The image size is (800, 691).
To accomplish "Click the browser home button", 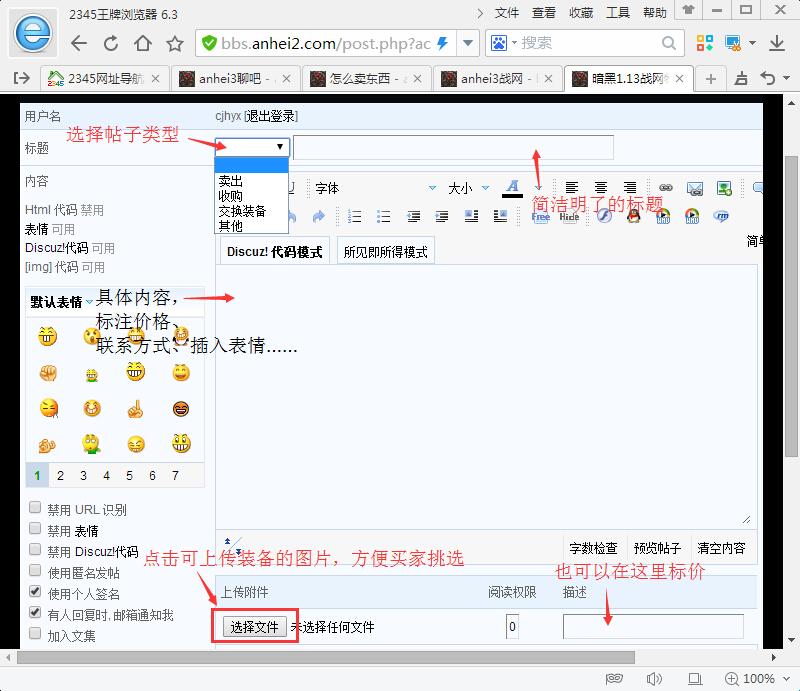I will click(x=143, y=43).
